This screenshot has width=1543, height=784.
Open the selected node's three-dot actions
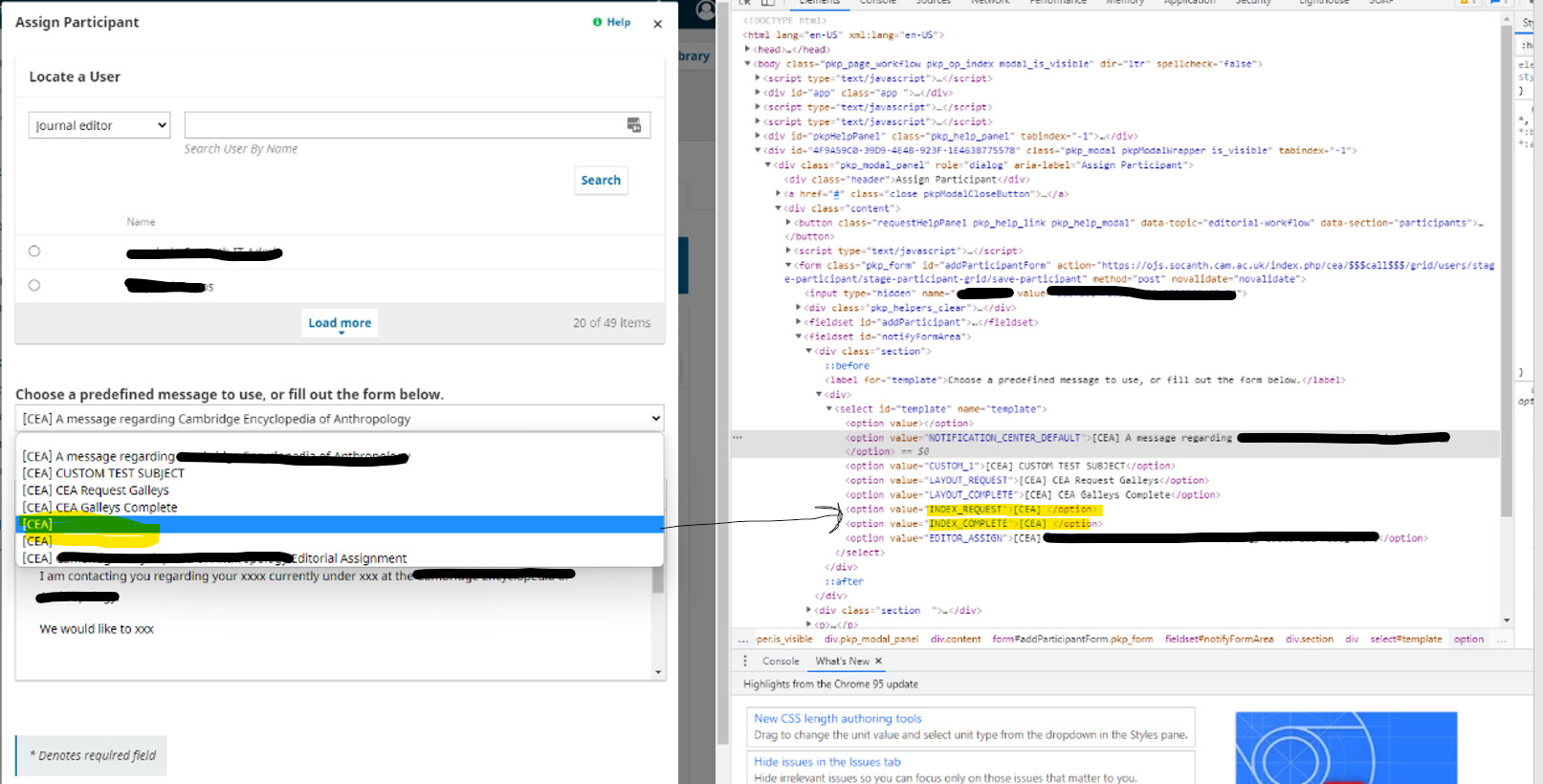pyautogui.click(x=738, y=438)
